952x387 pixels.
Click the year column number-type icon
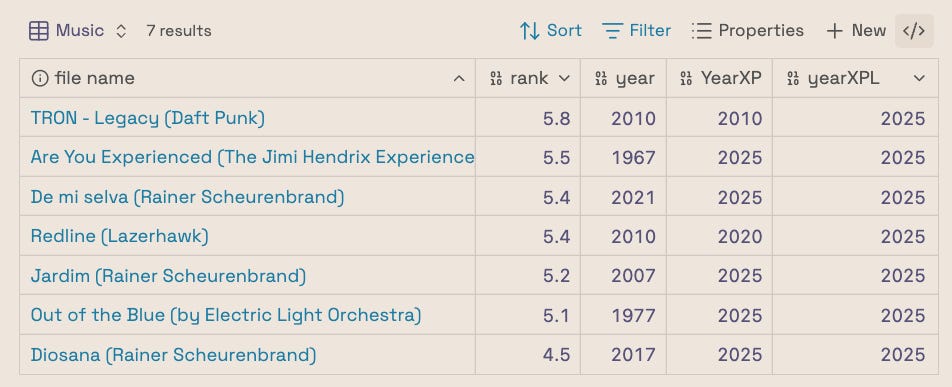coord(601,78)
